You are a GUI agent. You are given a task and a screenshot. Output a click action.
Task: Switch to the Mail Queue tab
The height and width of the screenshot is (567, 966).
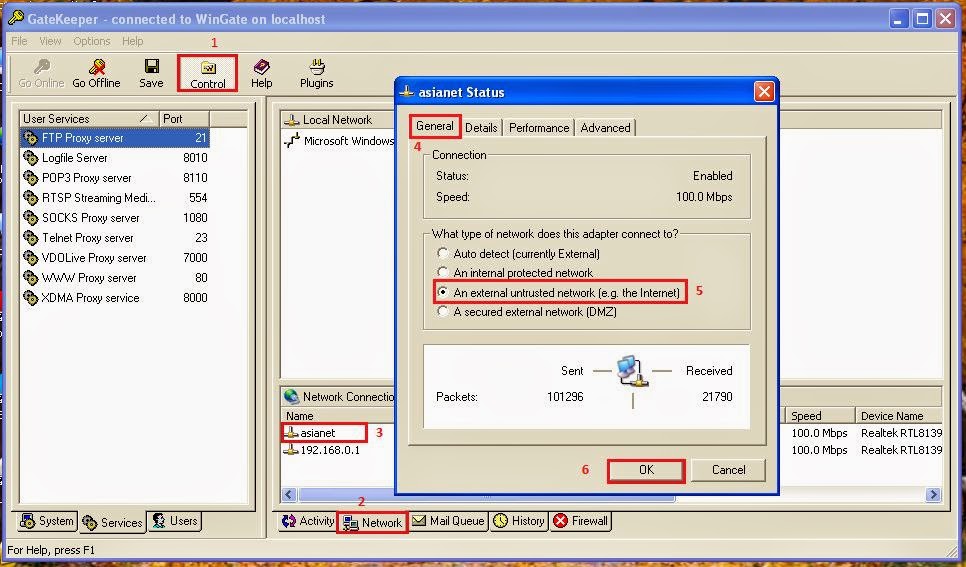pos(448,521)
